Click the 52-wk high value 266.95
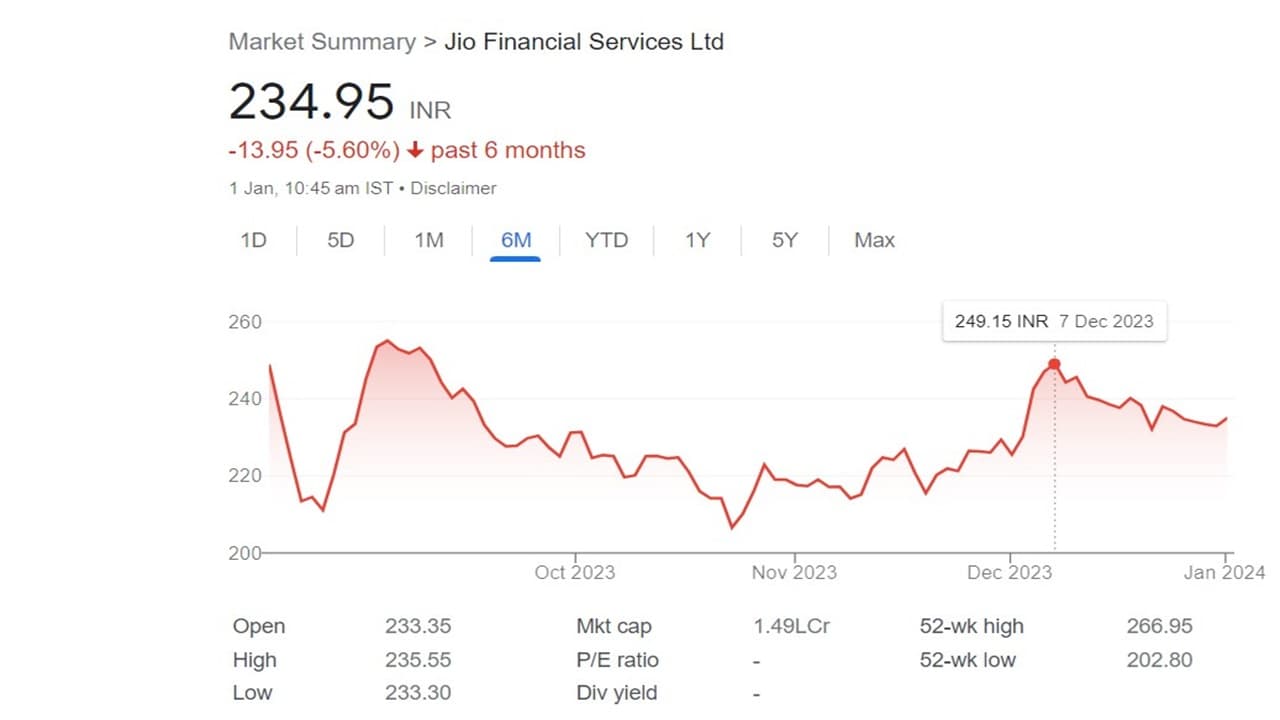Viewport: 1280px width, 720px height. (1159, 627)
